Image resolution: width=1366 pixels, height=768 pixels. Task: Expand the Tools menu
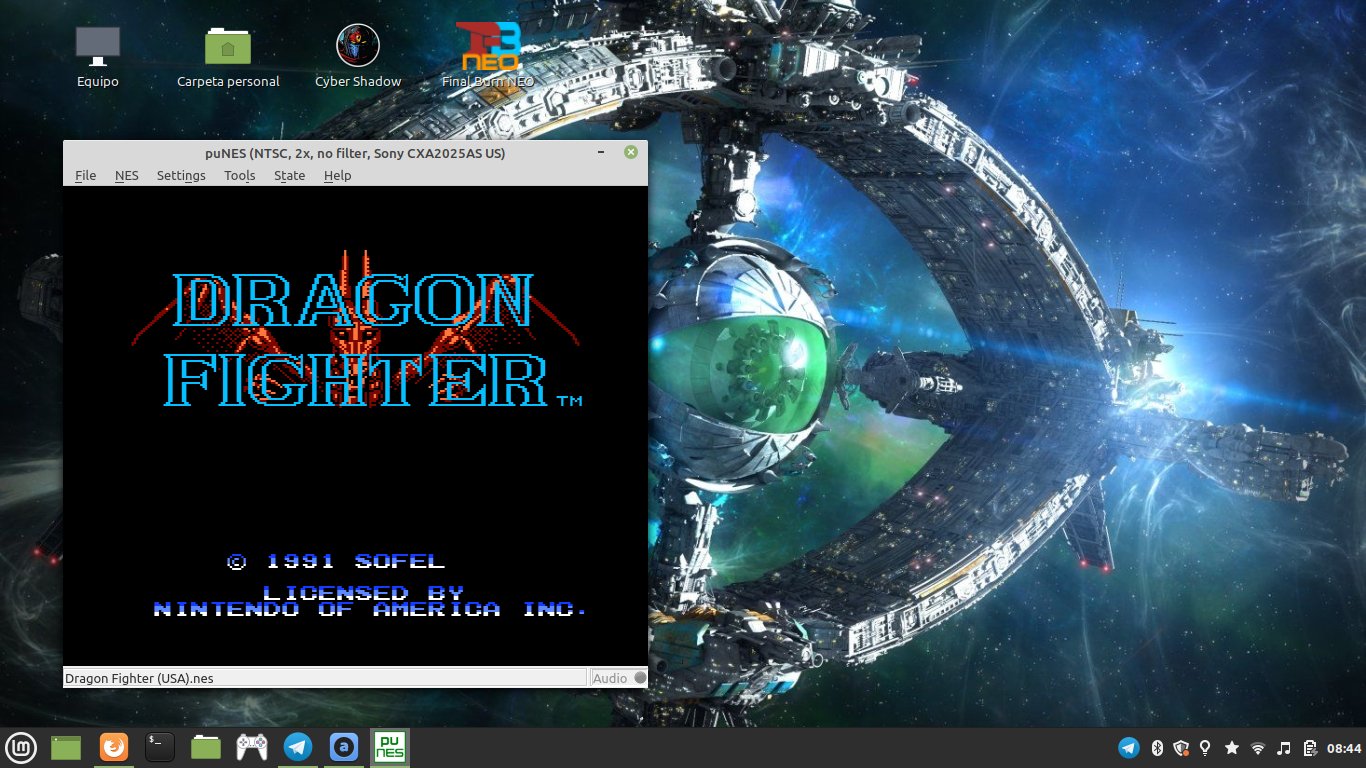239,175
